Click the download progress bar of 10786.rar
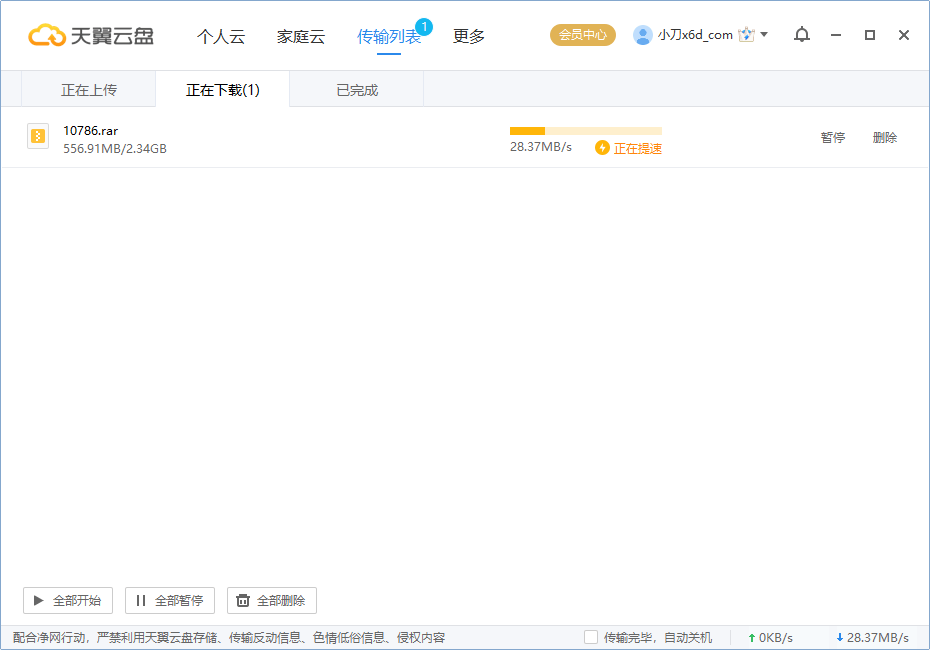 point(584,130)
